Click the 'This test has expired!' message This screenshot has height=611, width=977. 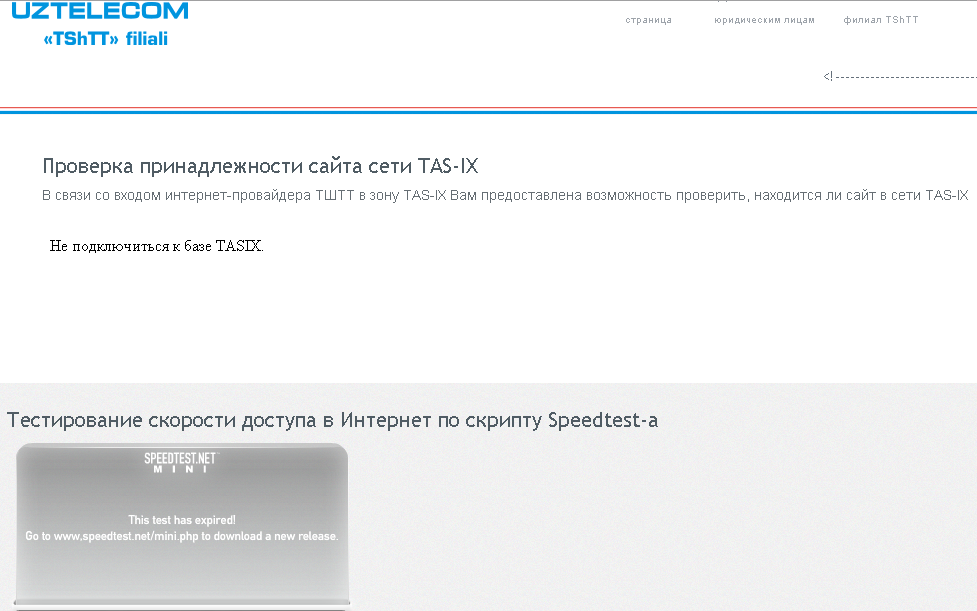182,520
